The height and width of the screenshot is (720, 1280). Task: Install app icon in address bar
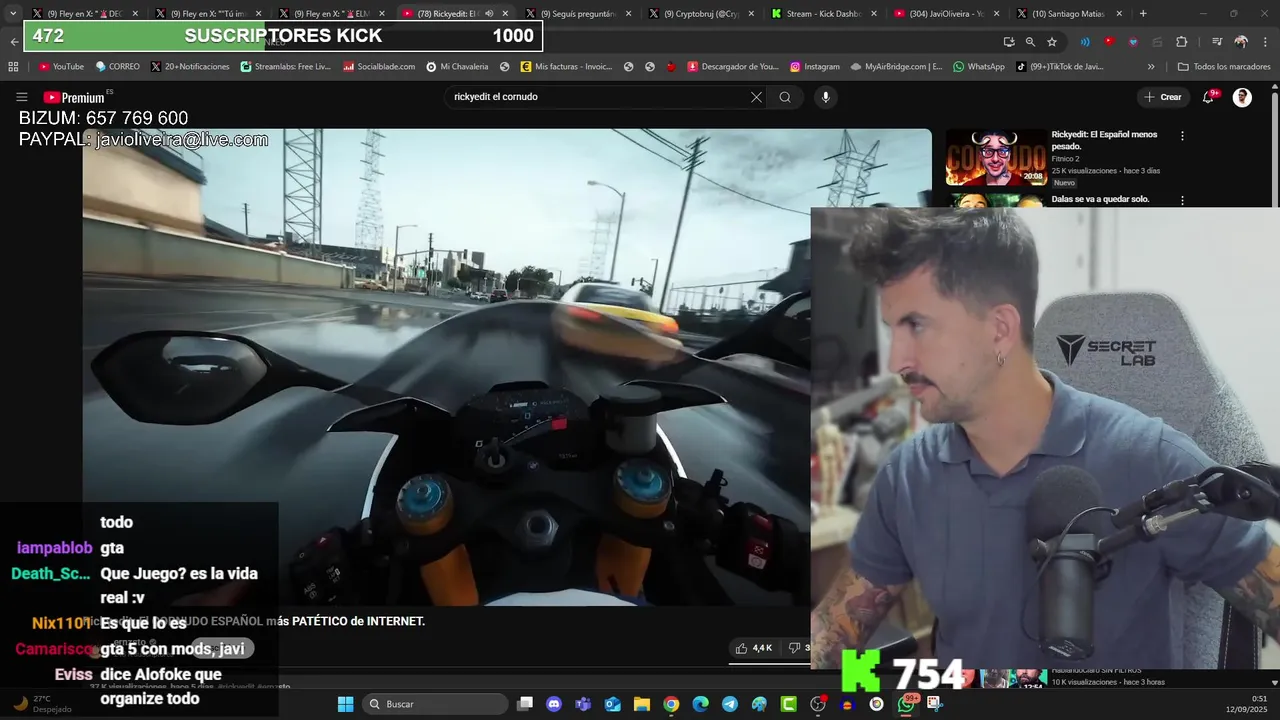point(1008,42)
